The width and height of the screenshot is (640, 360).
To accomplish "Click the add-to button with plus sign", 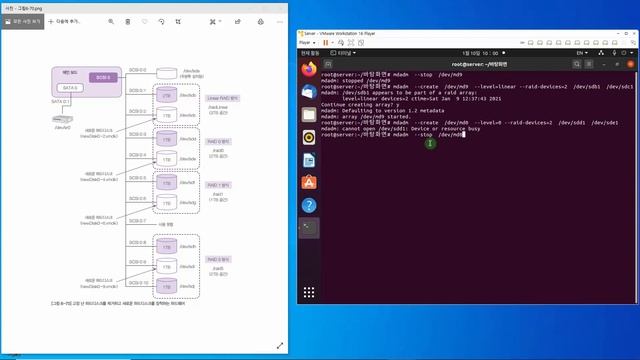I will click(x=64, y=22).
